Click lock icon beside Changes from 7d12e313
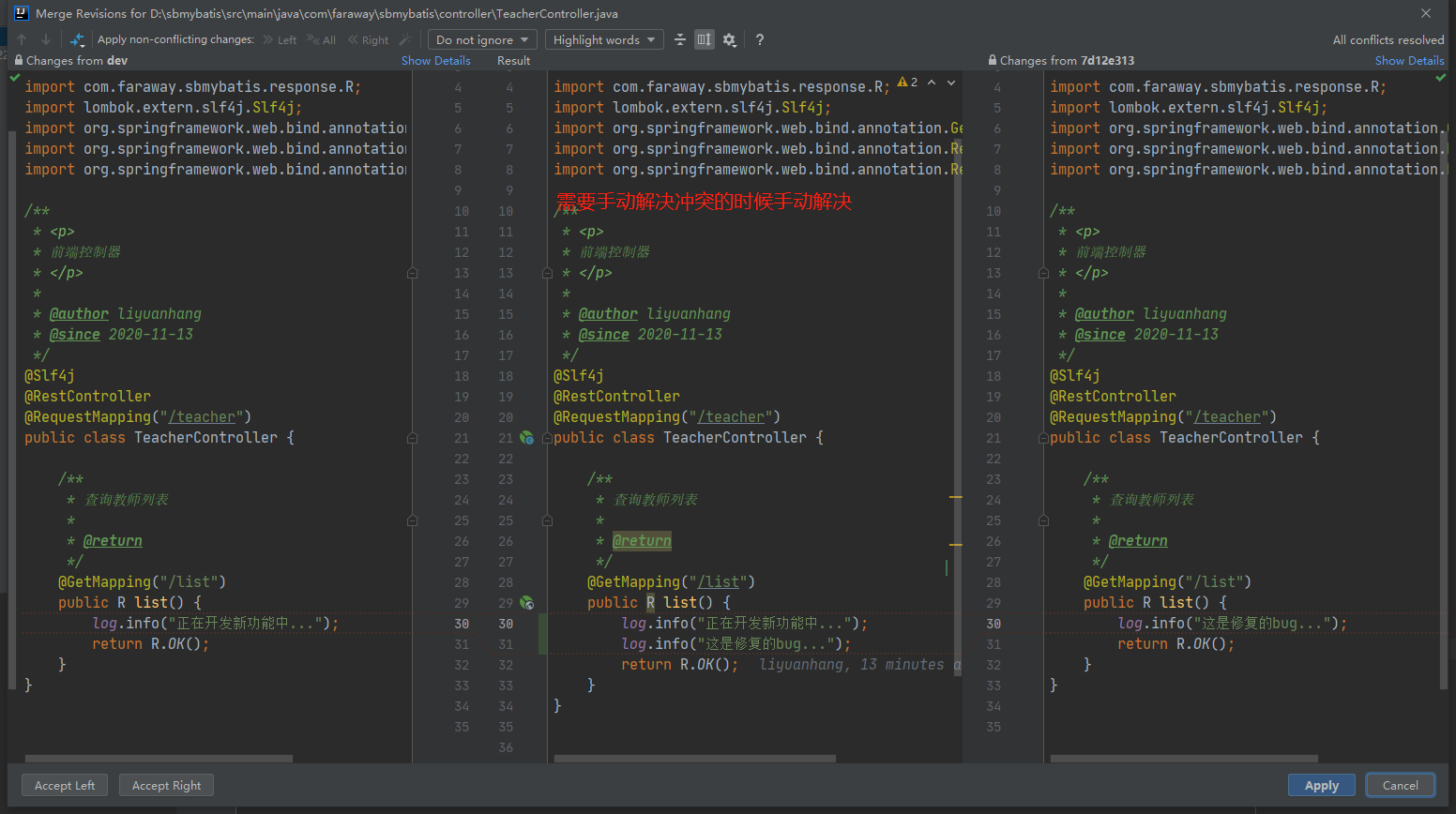 [992, 60]
